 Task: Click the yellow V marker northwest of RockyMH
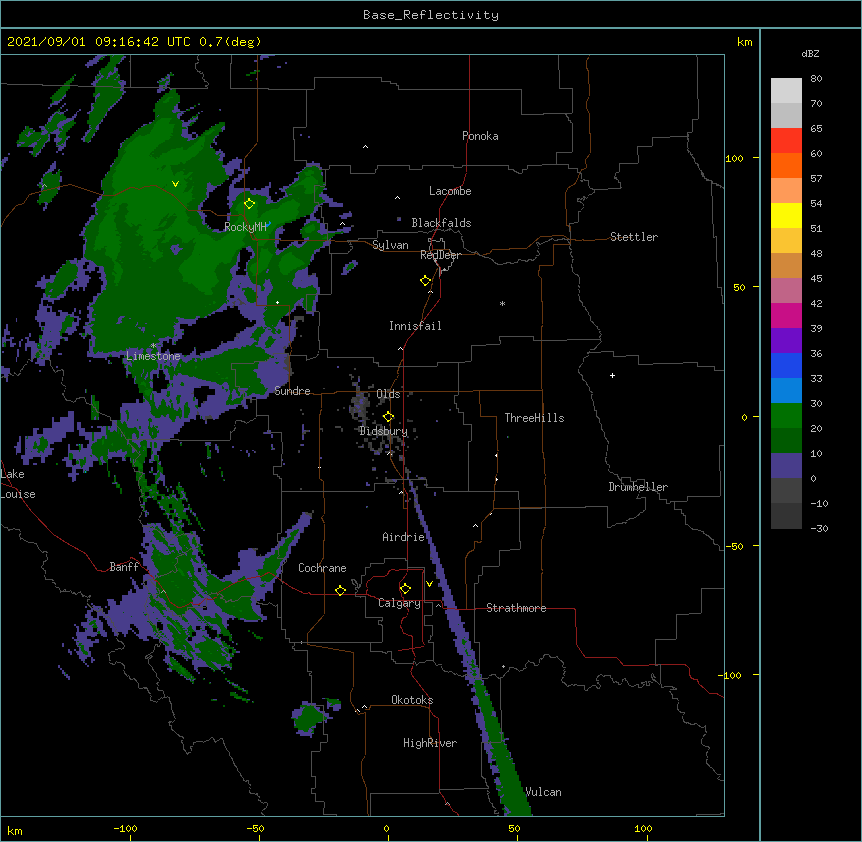click(x=175, y=184)
